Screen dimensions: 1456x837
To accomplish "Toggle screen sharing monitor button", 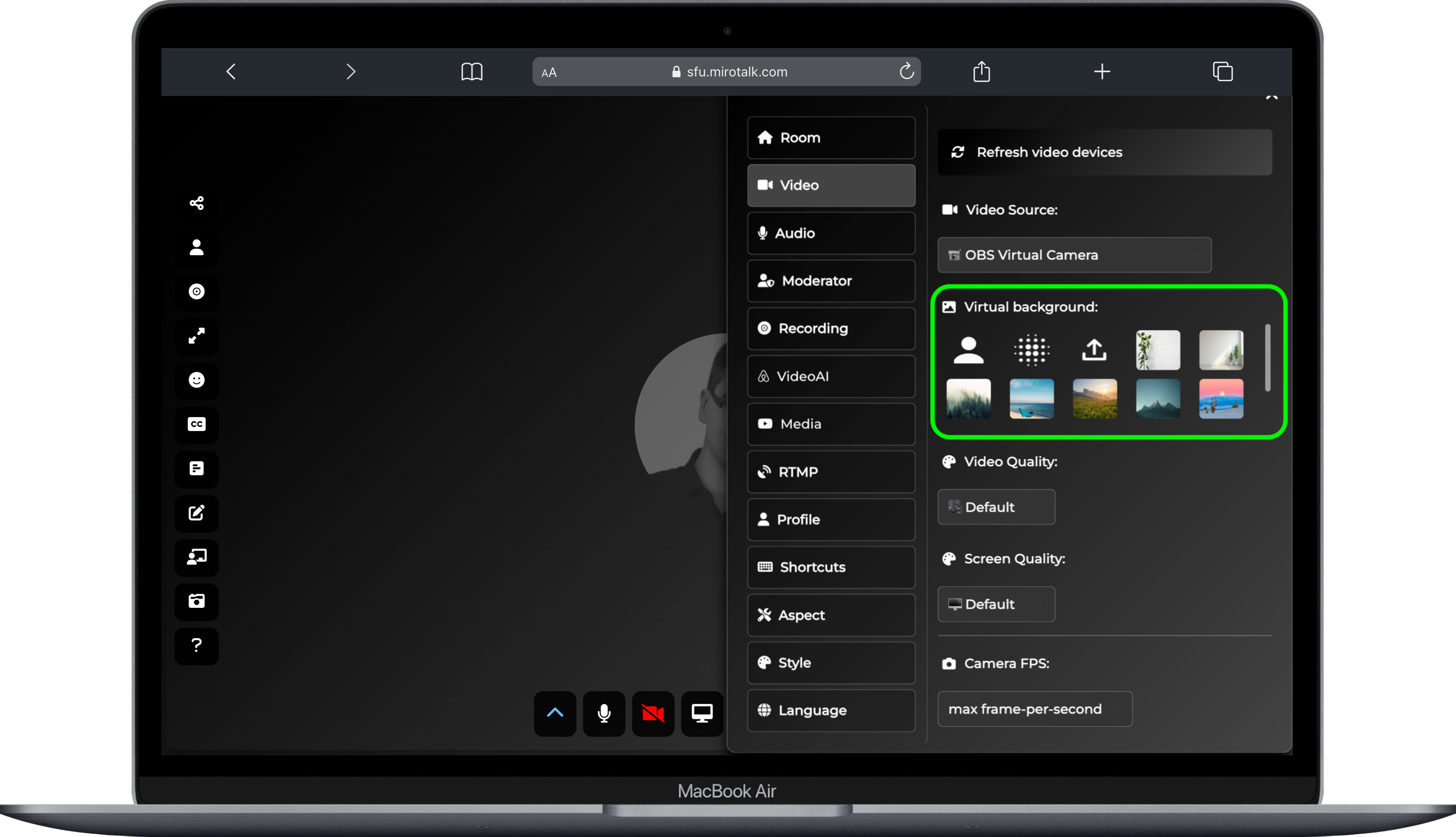I will tap(702, 714).
